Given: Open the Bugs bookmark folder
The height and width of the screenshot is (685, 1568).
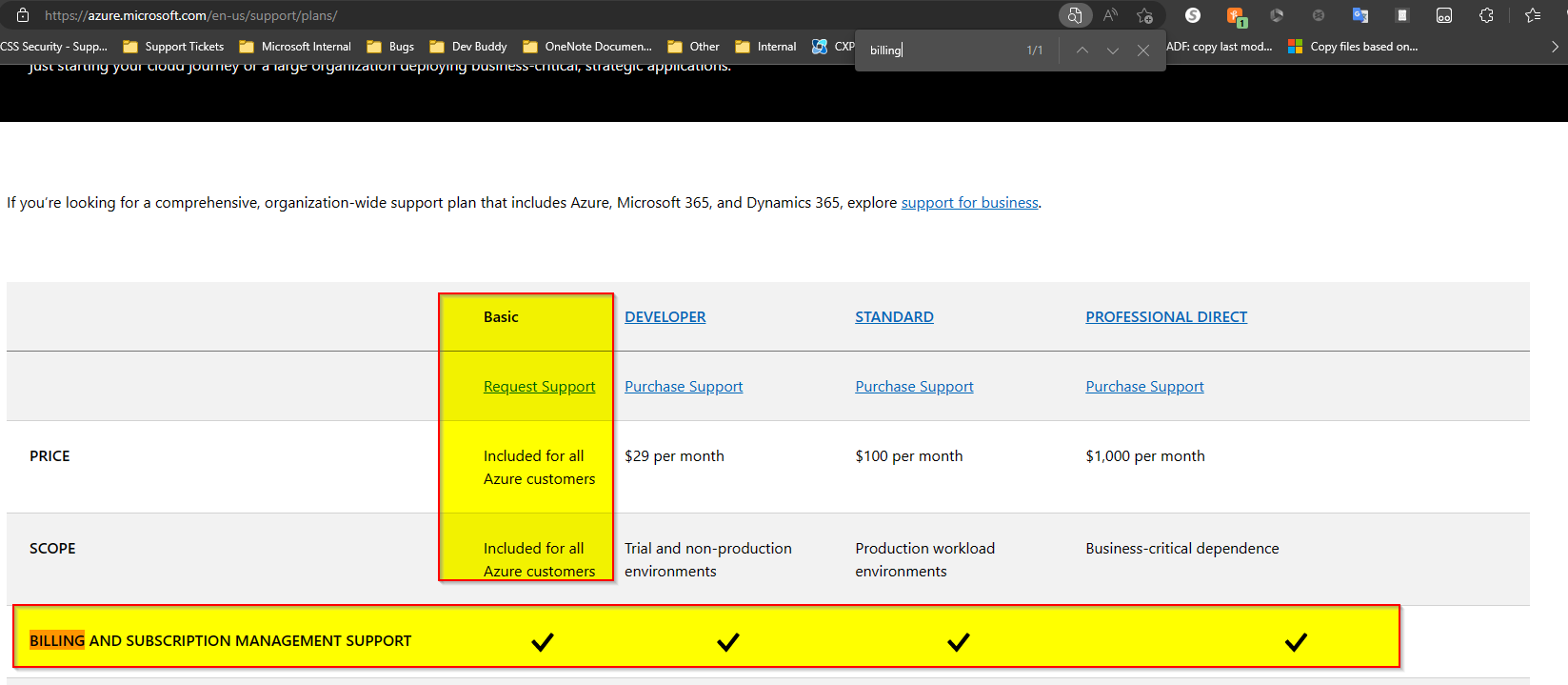Looking at the screenshot, I should (390, 46).
